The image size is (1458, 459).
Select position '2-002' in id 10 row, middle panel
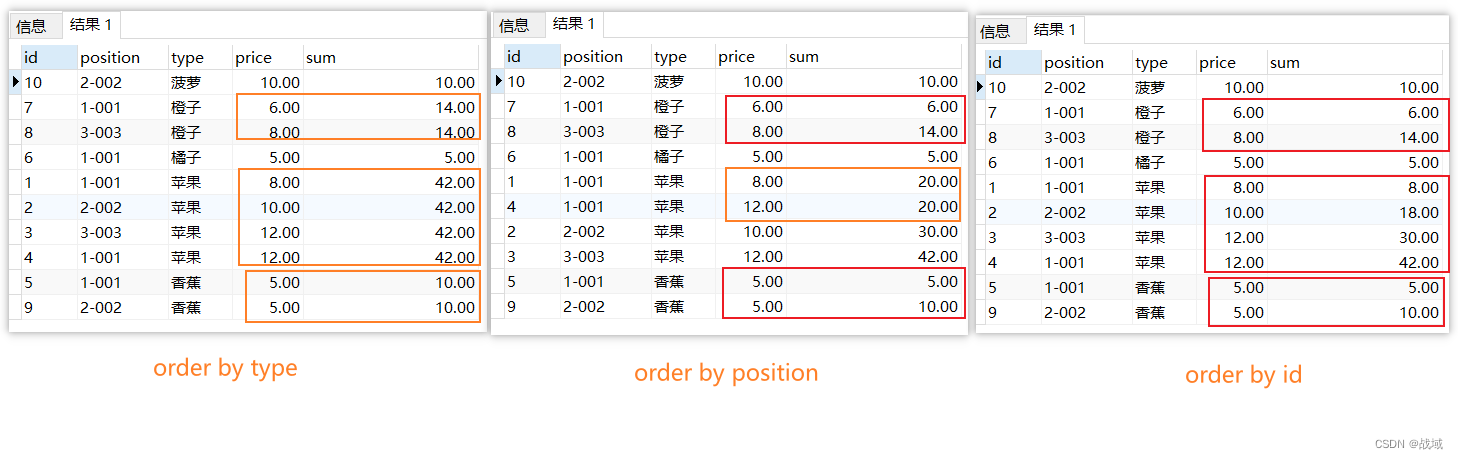tap(605, 82)
